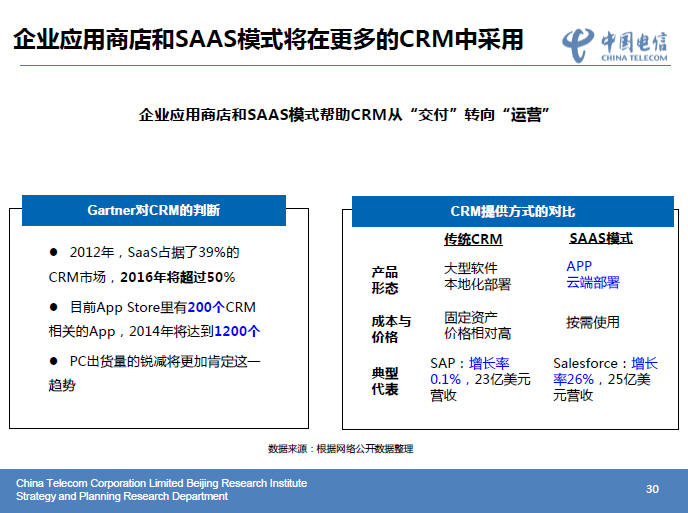This screenshot has height=513, width=688.
Task: Select the 成本与价格 row label
Action: coord(391,329)
